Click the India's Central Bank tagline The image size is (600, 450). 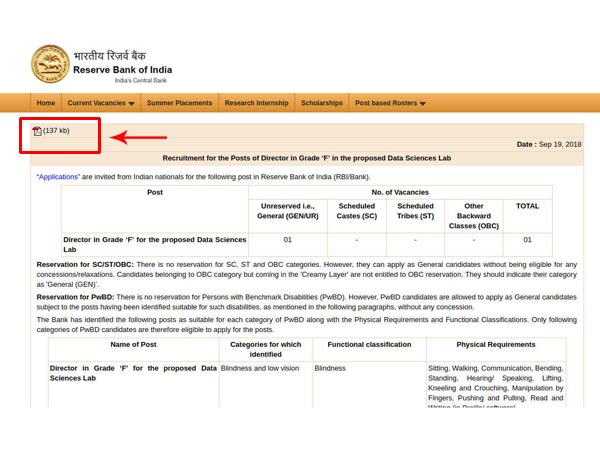[140, 80]
